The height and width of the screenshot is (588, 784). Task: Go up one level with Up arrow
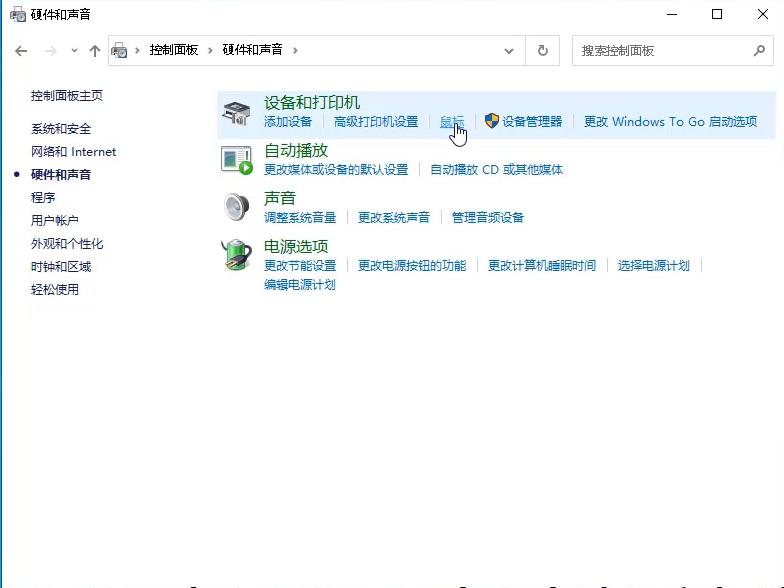pos(95,50)
